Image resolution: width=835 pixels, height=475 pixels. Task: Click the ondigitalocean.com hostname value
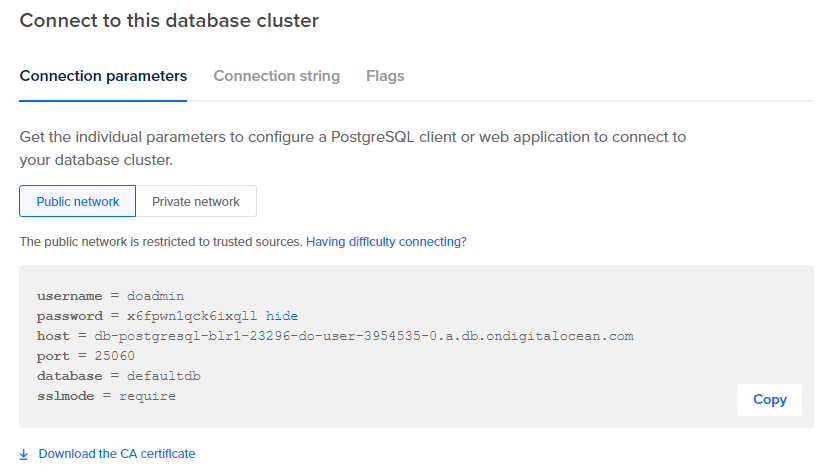click(x=364, y=336)
